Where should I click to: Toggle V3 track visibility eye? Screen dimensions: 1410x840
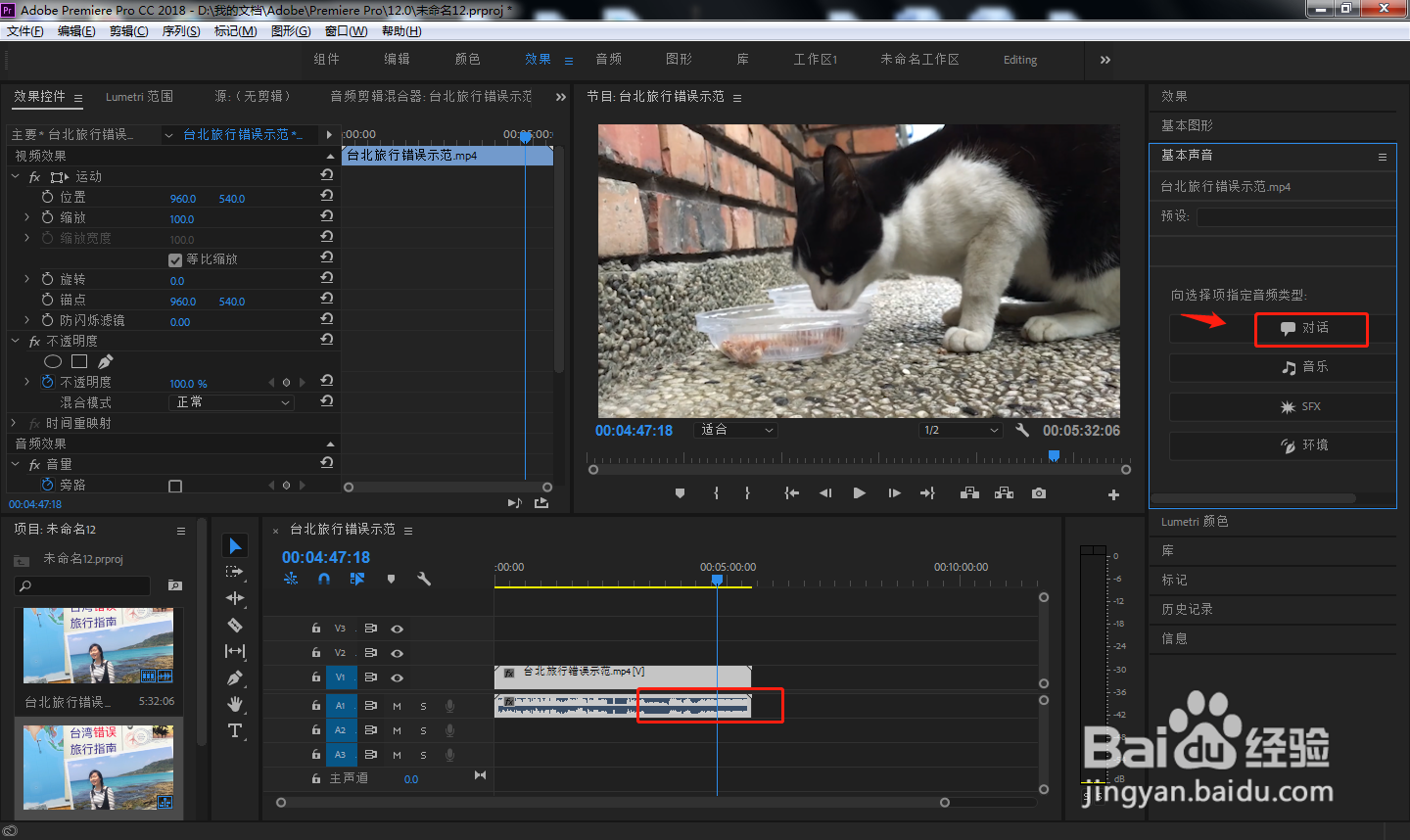(x=398, y=629)
